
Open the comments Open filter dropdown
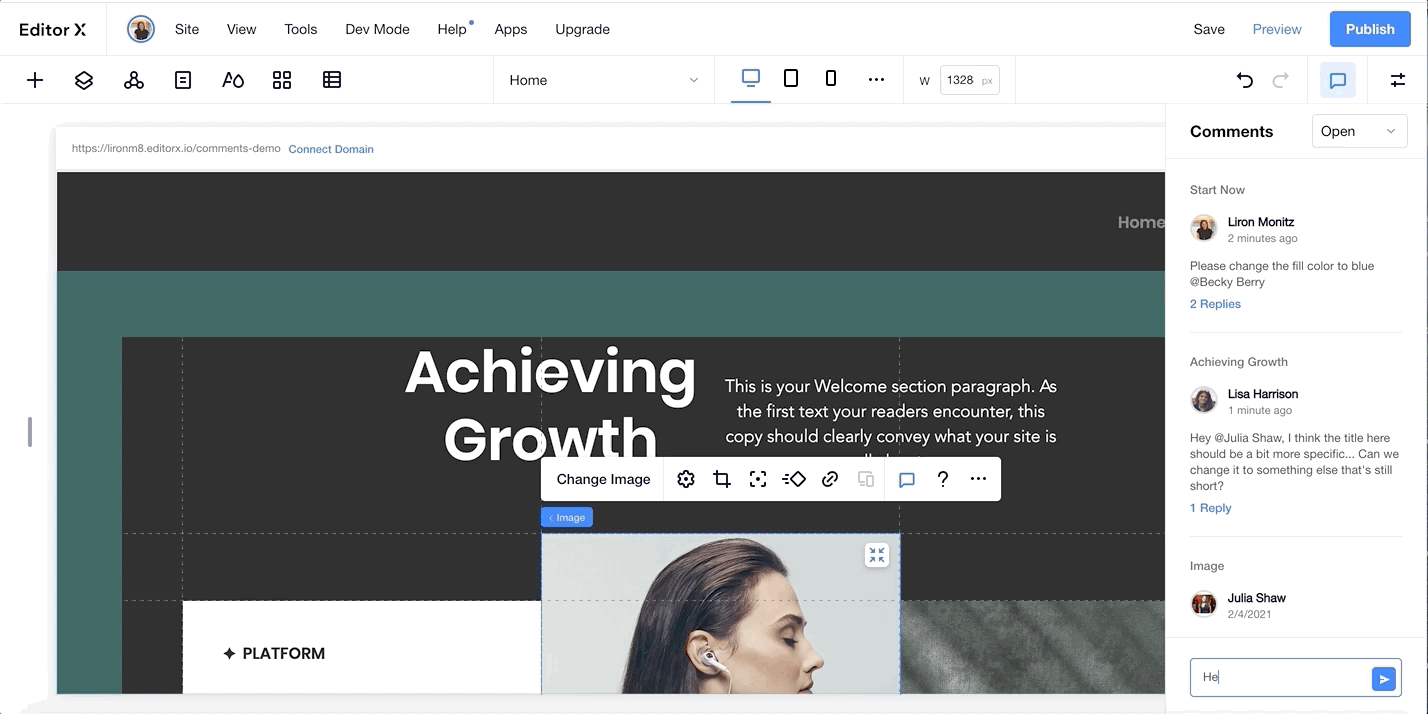pos(1359,131)
